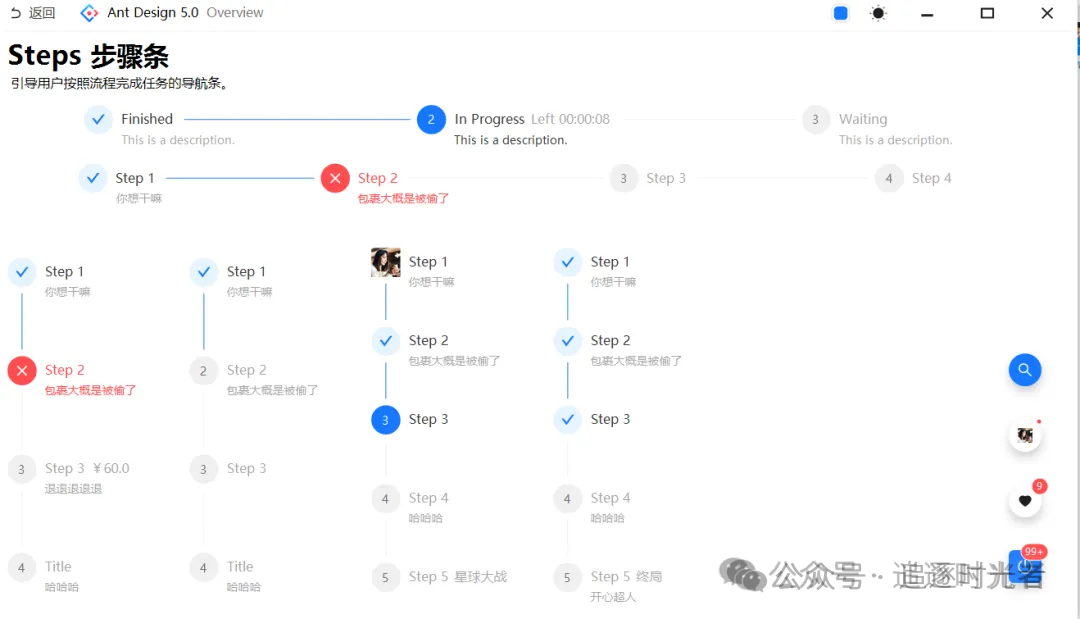Viewport: 1080px width, 619px height.
Task: Click the 开心超人 description text
Action: (613, 597)
